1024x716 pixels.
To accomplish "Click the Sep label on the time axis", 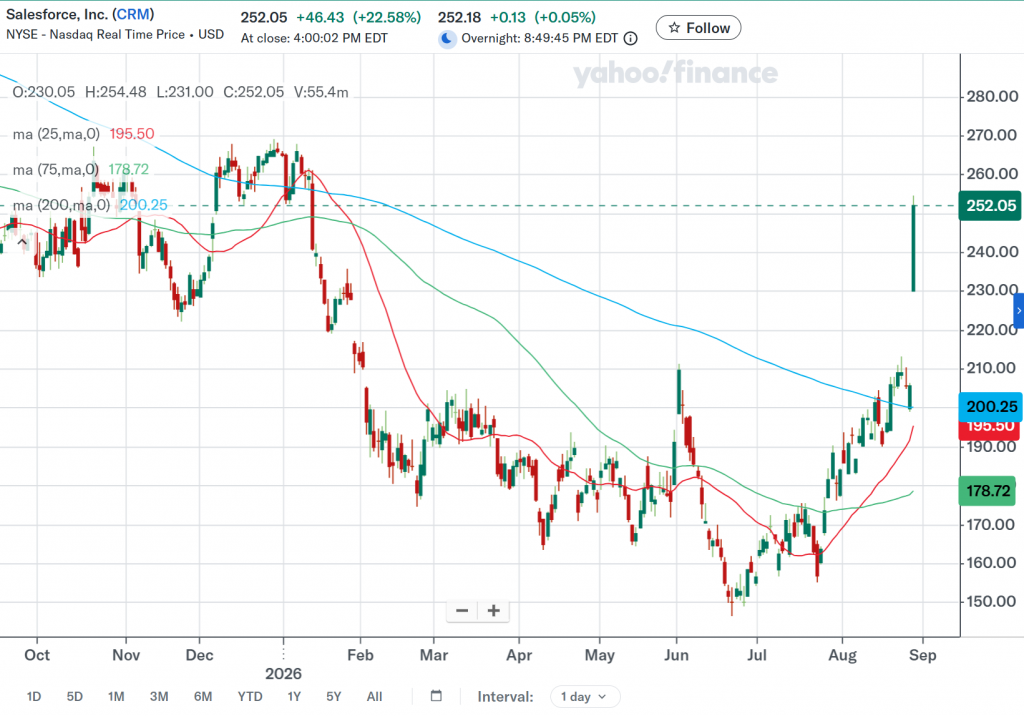I will [922, 655].
